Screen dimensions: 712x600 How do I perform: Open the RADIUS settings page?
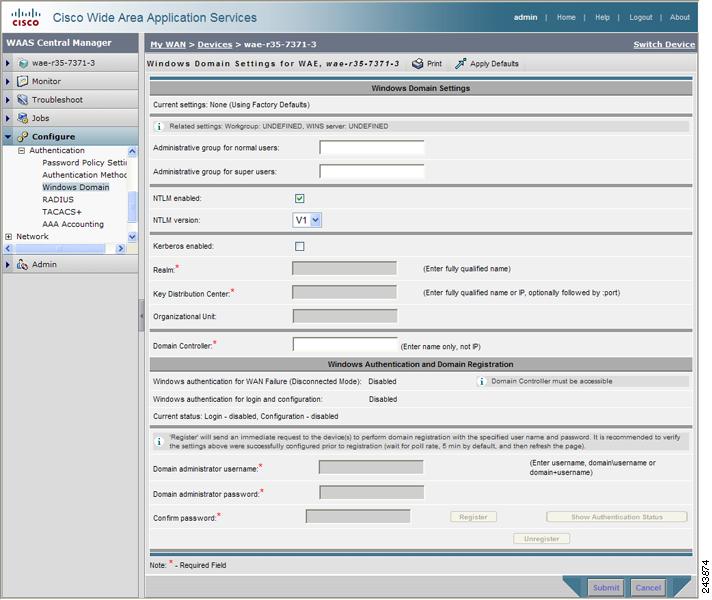[58, 199]
